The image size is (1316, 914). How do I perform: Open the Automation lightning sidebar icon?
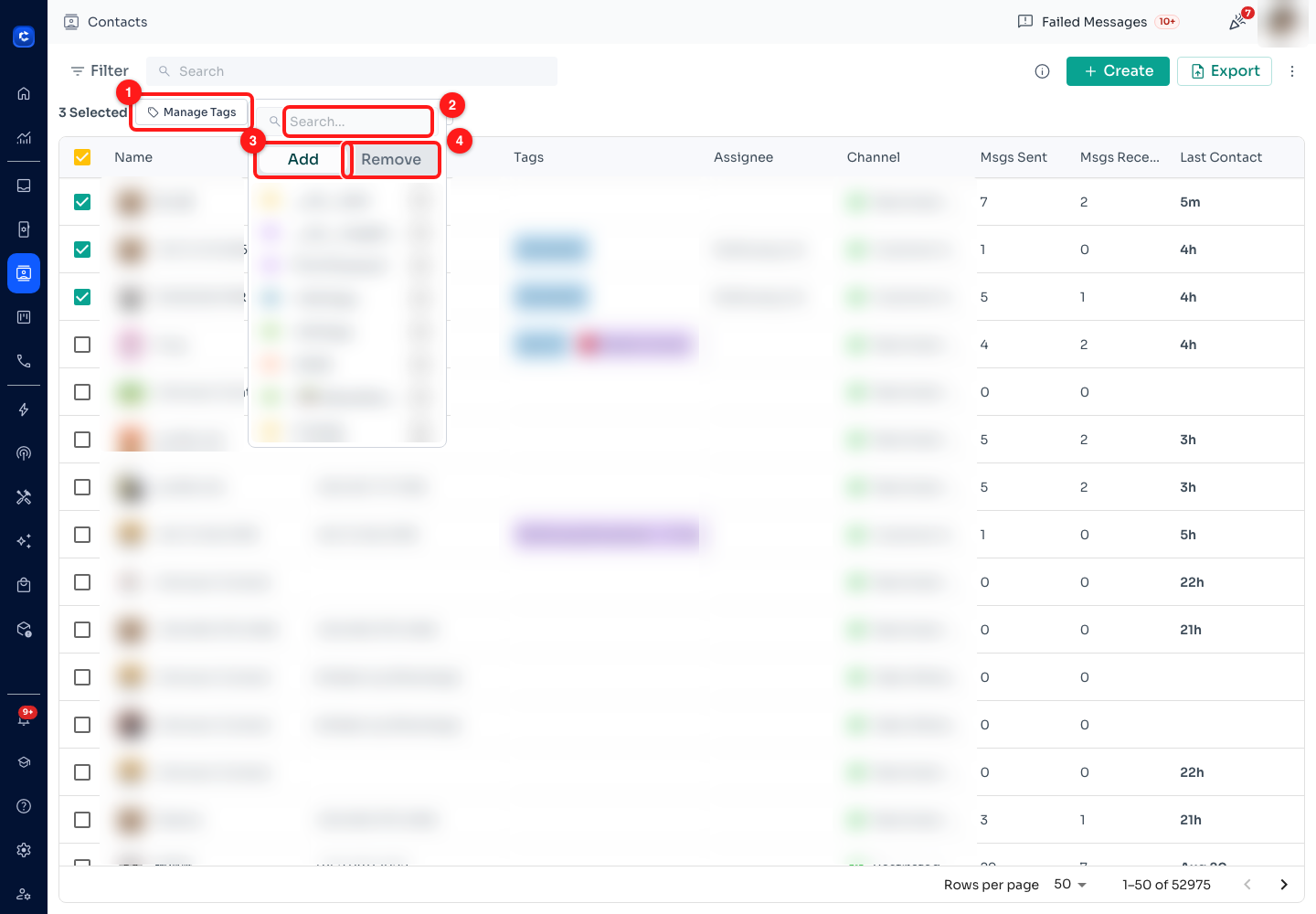click(x=24, y=409)
